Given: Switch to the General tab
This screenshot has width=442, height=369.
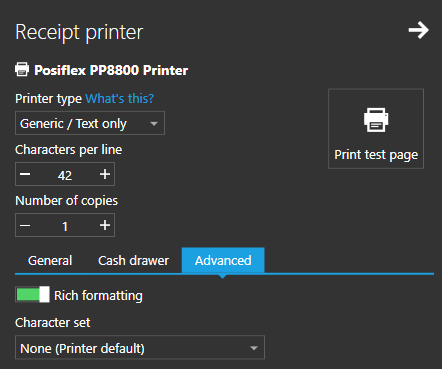Looking at the screenshot, I should (x=50, y=261).
